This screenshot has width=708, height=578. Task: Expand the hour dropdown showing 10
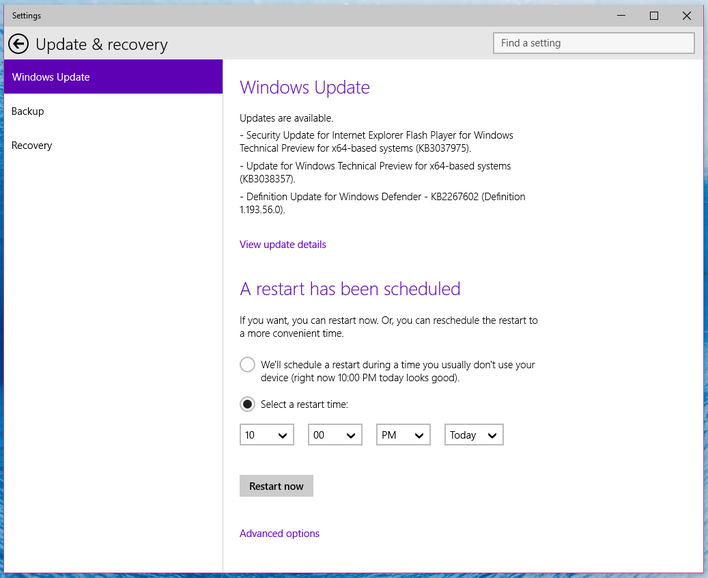tap(267, 435)
